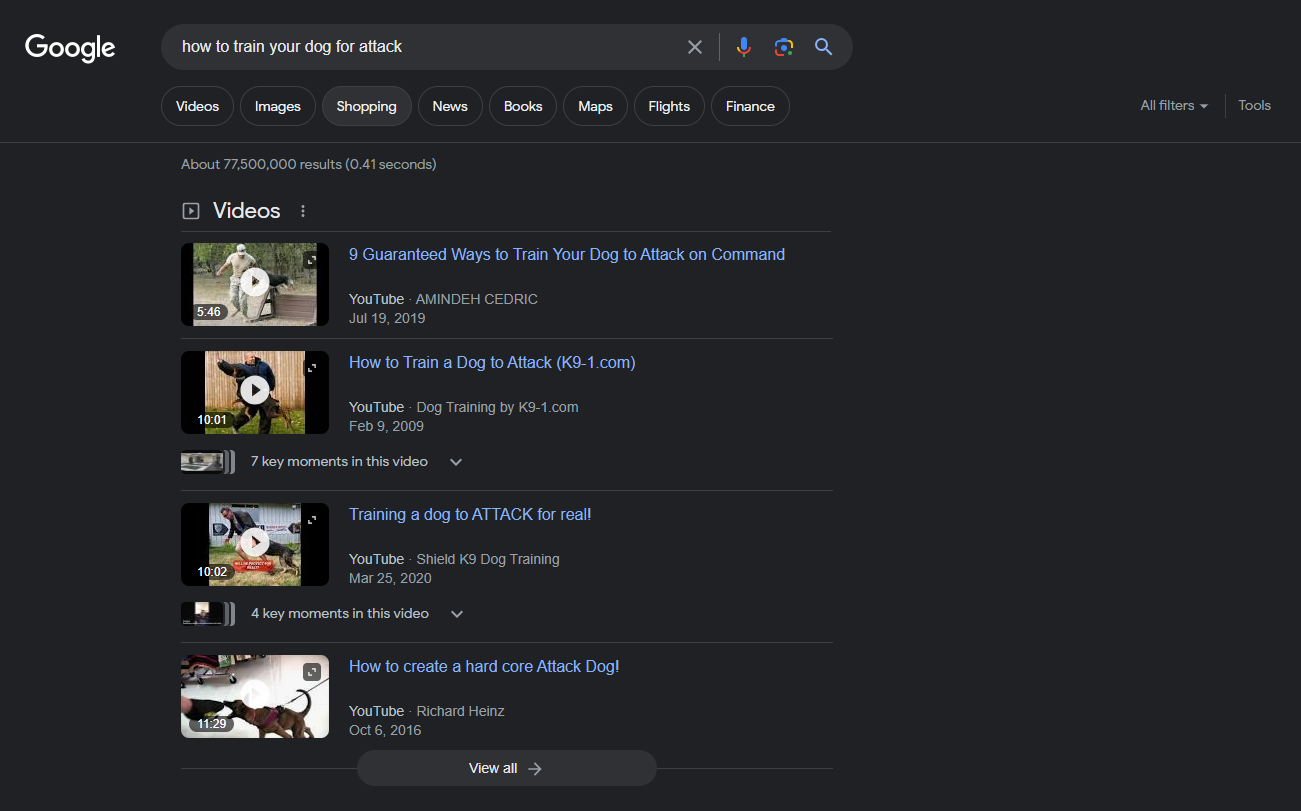Click the magnifying glass search icon
Viewport: 1301px width, 811px height.
pyautogui.click(x=823, y=47)
